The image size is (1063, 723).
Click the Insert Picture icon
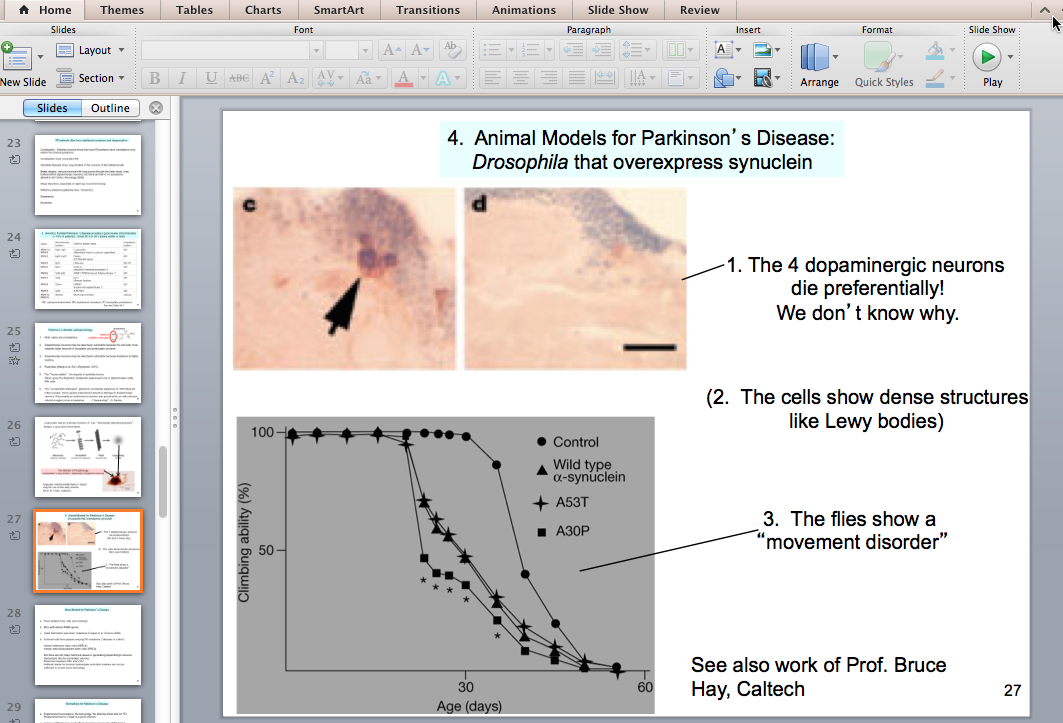[765, 49]
